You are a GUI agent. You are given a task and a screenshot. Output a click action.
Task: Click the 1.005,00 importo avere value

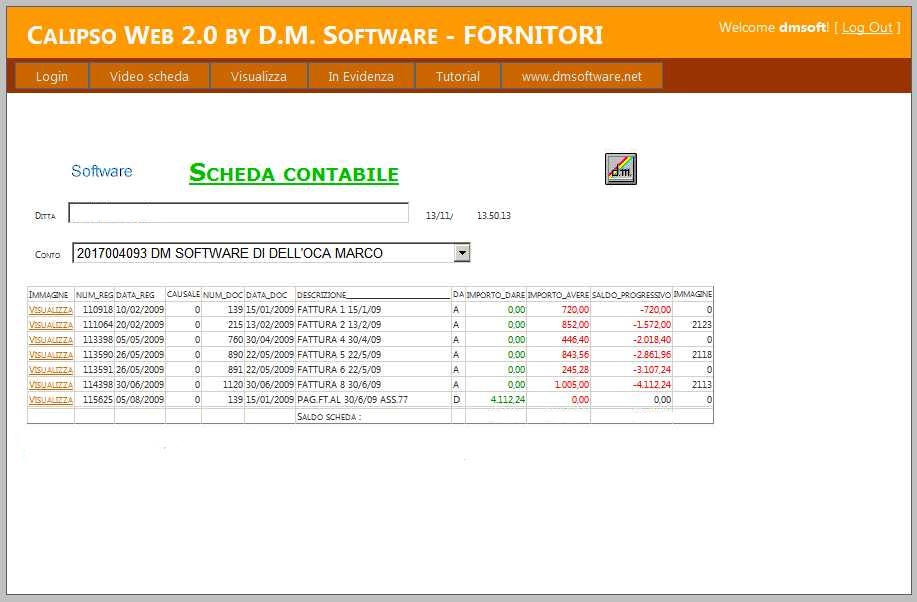coord(571,385)
